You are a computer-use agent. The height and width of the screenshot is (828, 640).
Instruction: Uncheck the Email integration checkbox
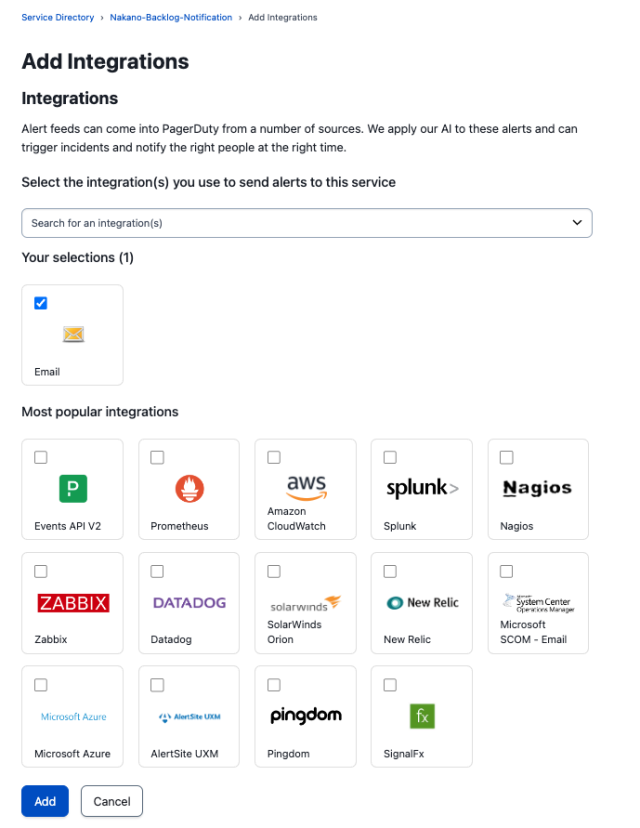pos(41,300)
